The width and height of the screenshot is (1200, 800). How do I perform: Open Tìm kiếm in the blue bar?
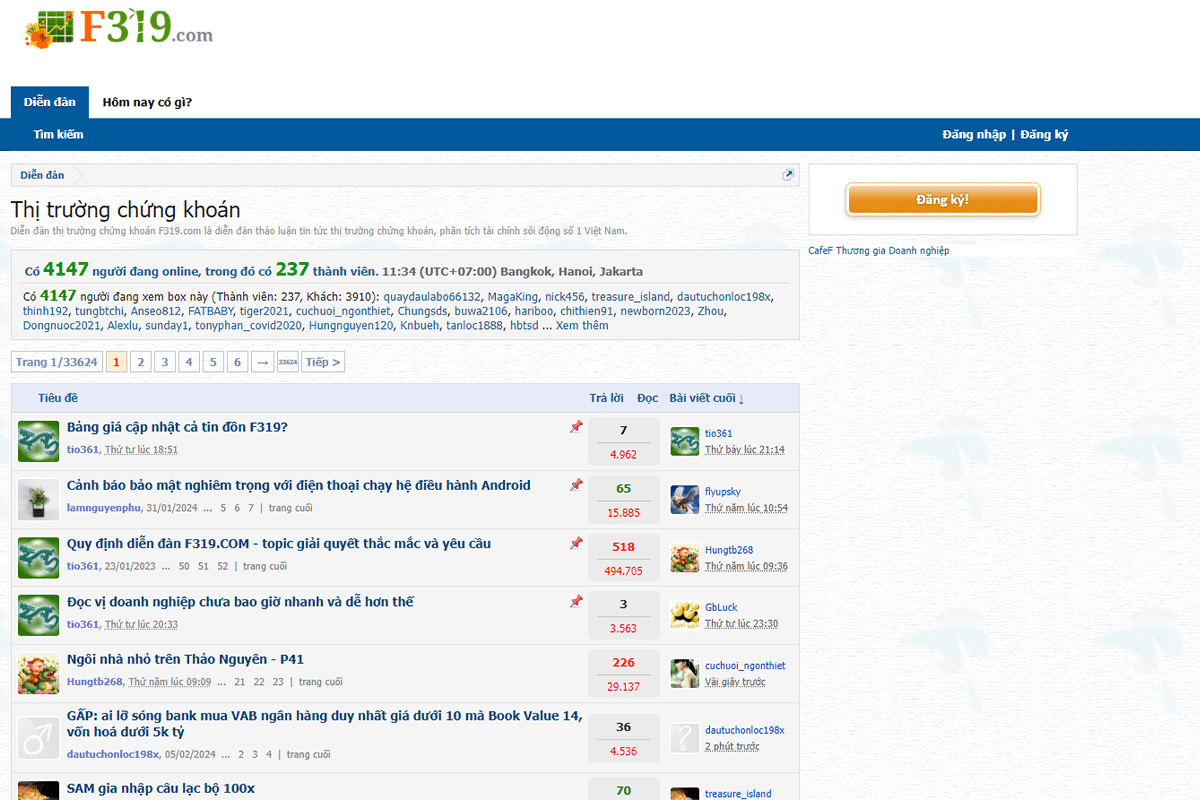click(x=58, y=134)
